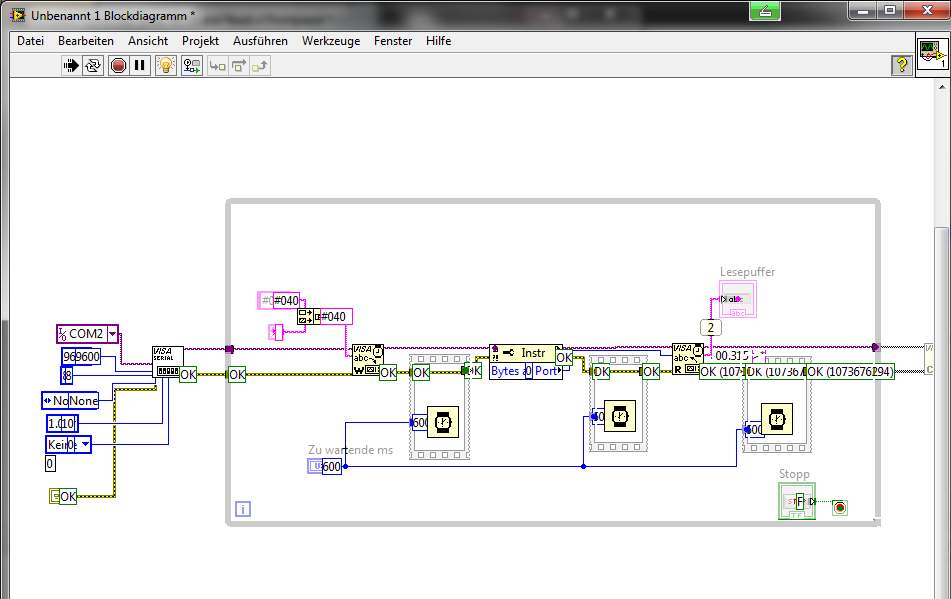Screen dimensions: 951x599
Task: Click the Run Continuously button
Action: 93,65
